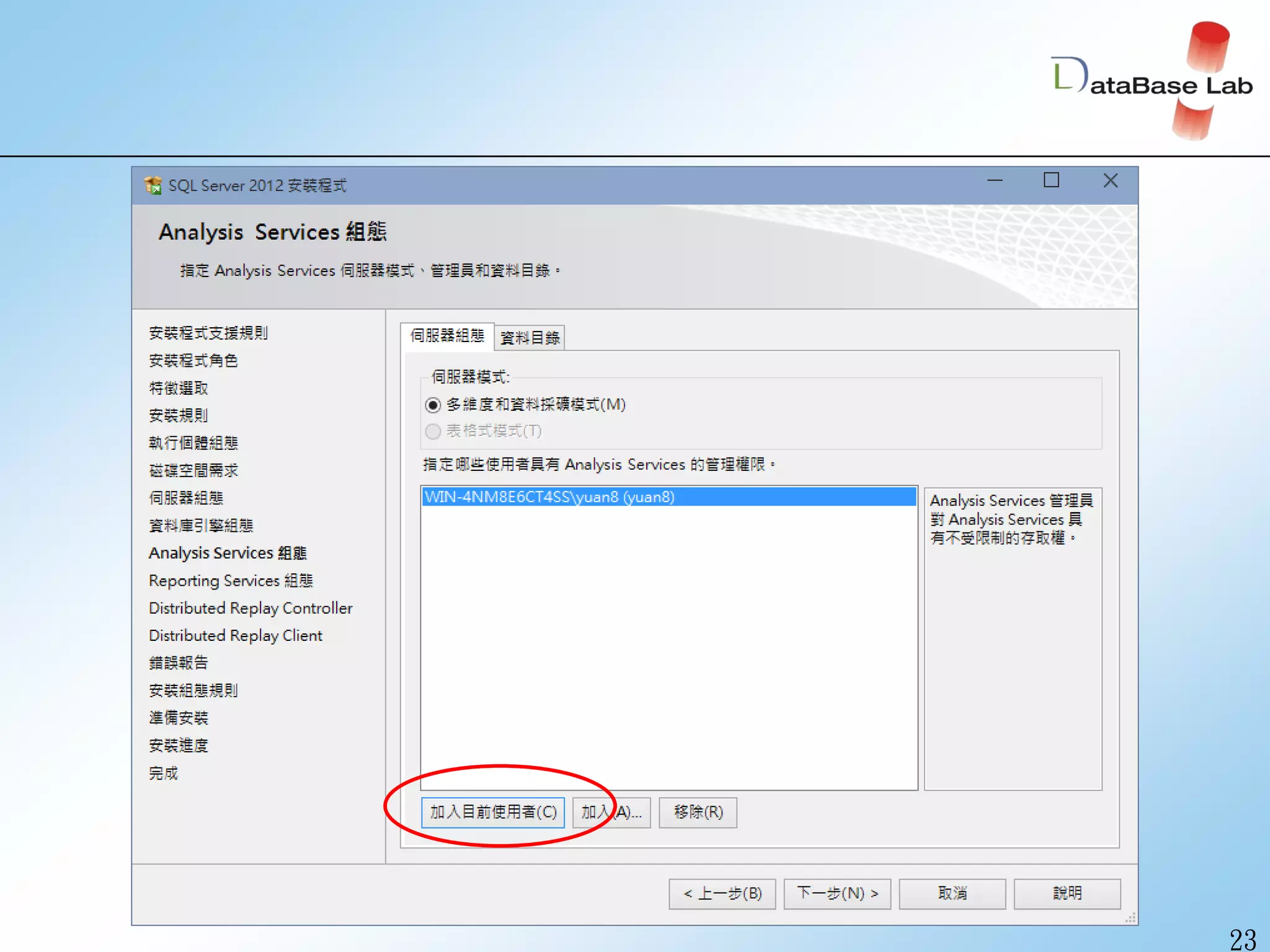Viewport: 1270px width, 952px height.
Task: Click 完成 step in sidebar
Action: pos(164,773)
